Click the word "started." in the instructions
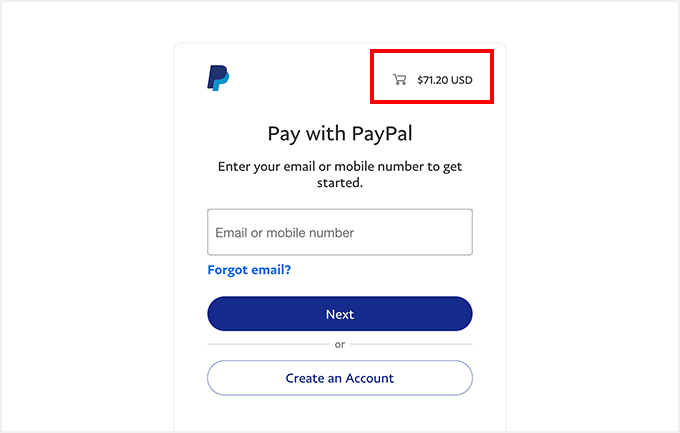Screen dimensions: 680x433 point(340,183)
